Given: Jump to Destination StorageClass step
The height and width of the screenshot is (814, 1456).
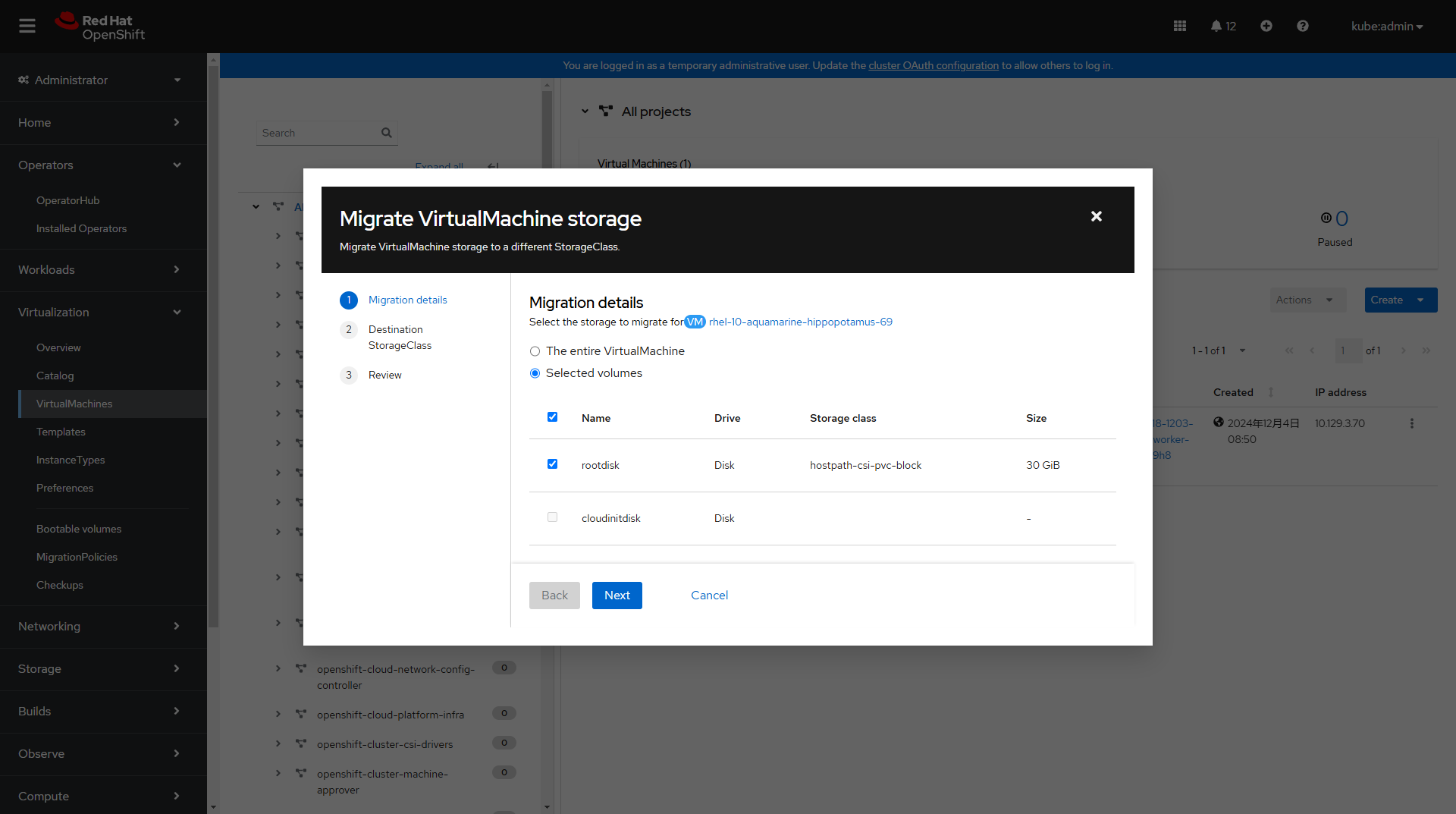Looking at the screenshot, I should pos(400,338).
